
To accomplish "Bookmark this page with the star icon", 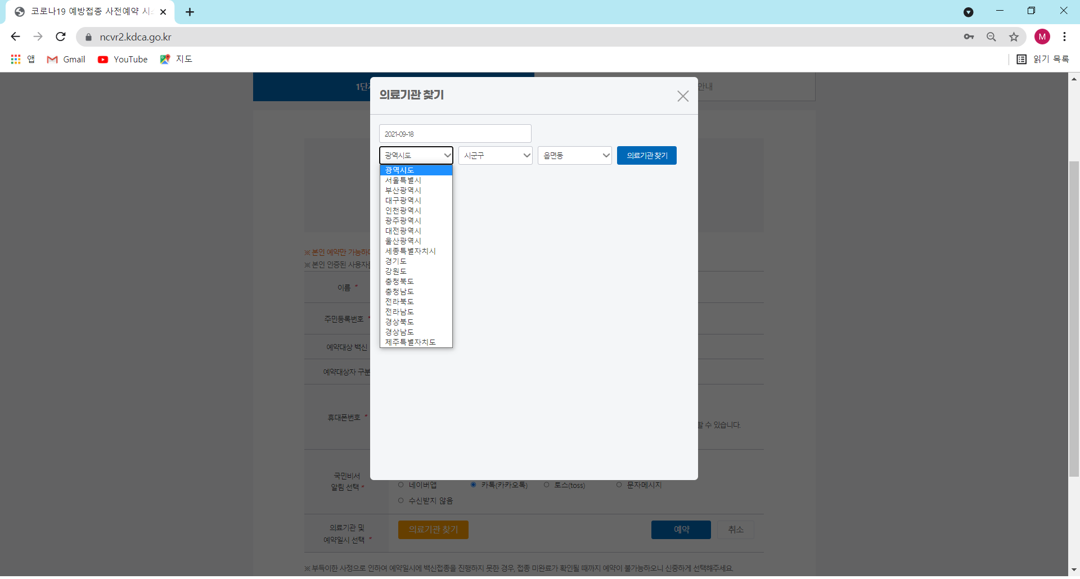I will [x=1013, y=37].
